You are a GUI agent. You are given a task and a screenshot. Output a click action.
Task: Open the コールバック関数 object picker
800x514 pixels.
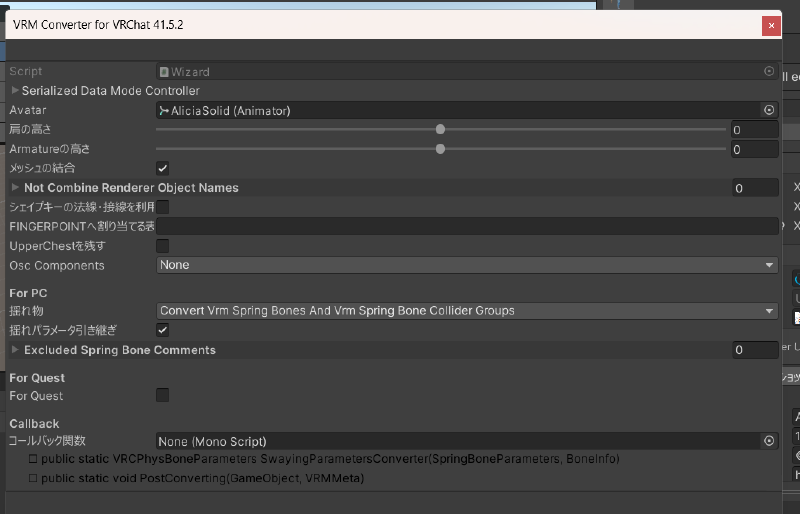point(769,440)
